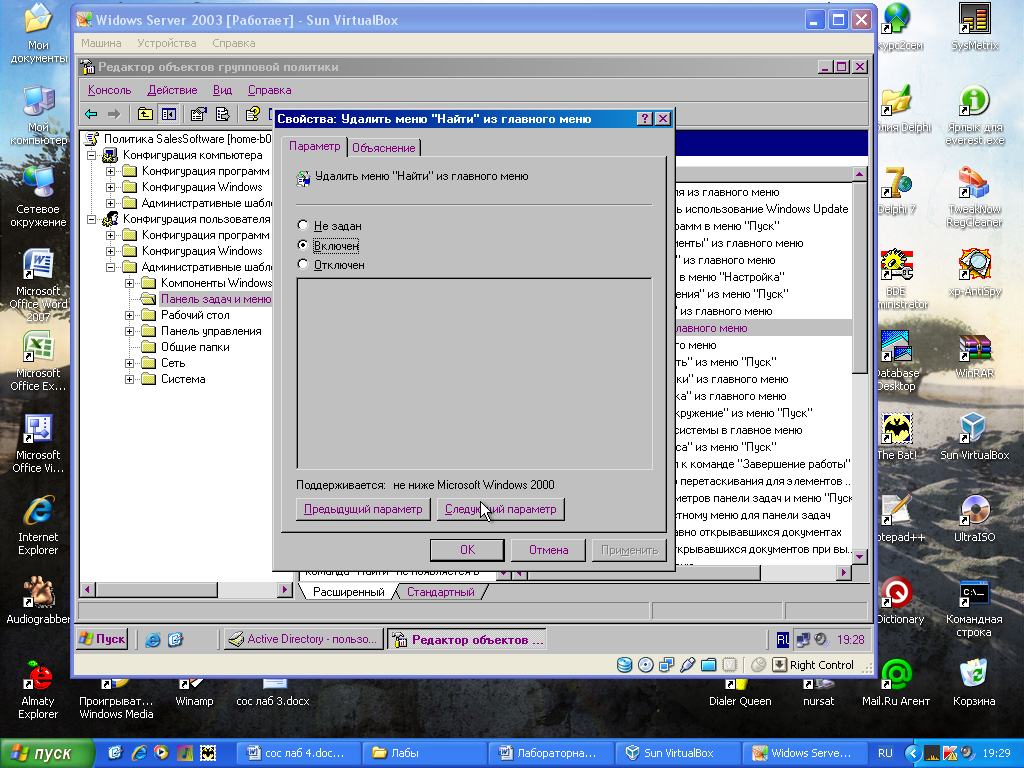Click the shared folders indicator in the VirtualBox status bar
1024x768 pixels.
[709, 665]
